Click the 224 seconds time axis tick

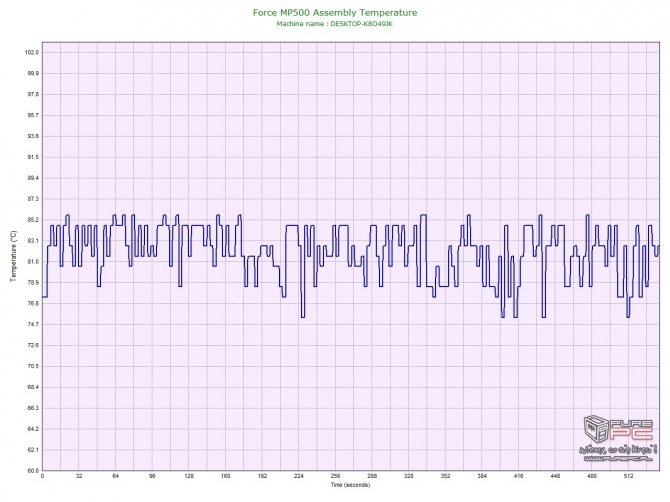point(299,476)
